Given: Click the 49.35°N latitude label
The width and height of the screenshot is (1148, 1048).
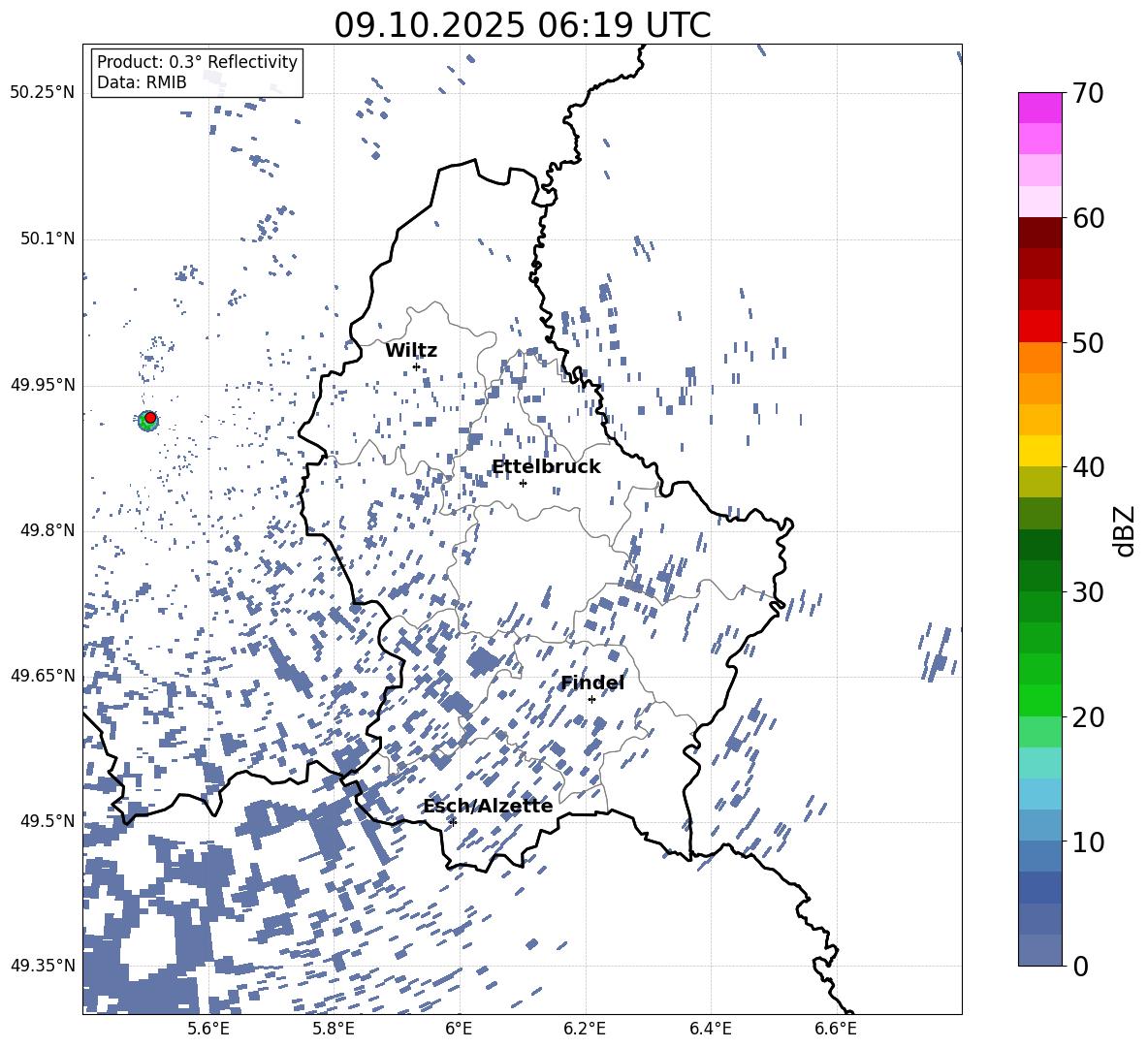Looking at the screenshot, I should 43,966.
